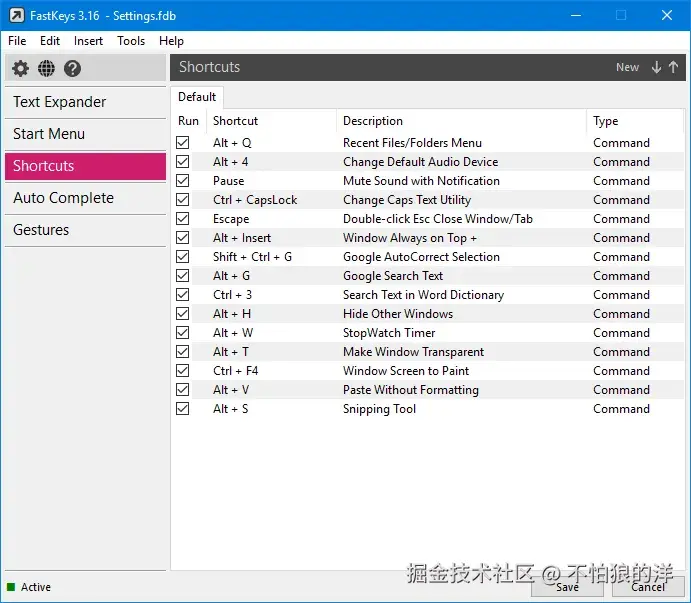The image size is (691, 603).
Task: Uncheck the Escape shortcut checkbox
Action: point(182,218)
